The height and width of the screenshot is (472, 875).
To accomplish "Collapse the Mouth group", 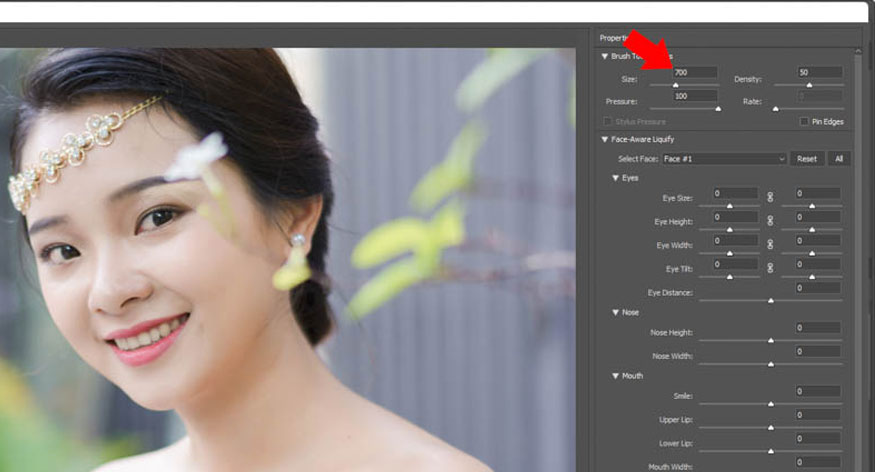I will click(x=616, y=376).
